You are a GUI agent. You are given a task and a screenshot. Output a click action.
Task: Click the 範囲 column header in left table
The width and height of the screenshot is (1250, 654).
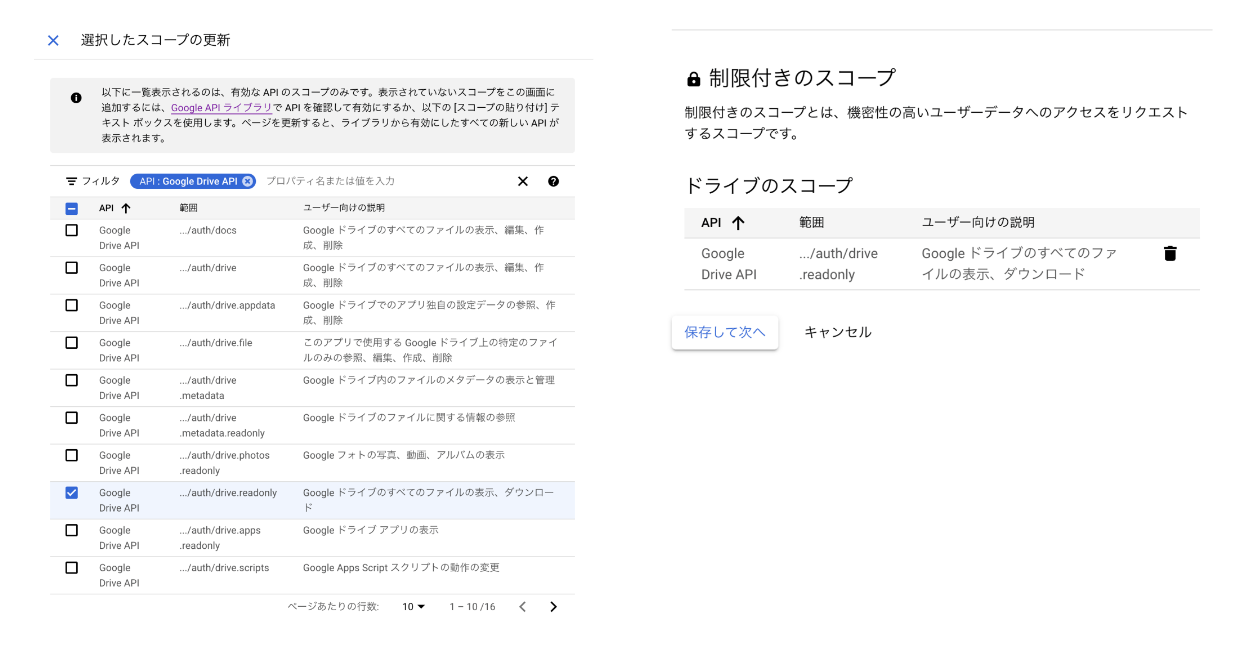point(189,208)
